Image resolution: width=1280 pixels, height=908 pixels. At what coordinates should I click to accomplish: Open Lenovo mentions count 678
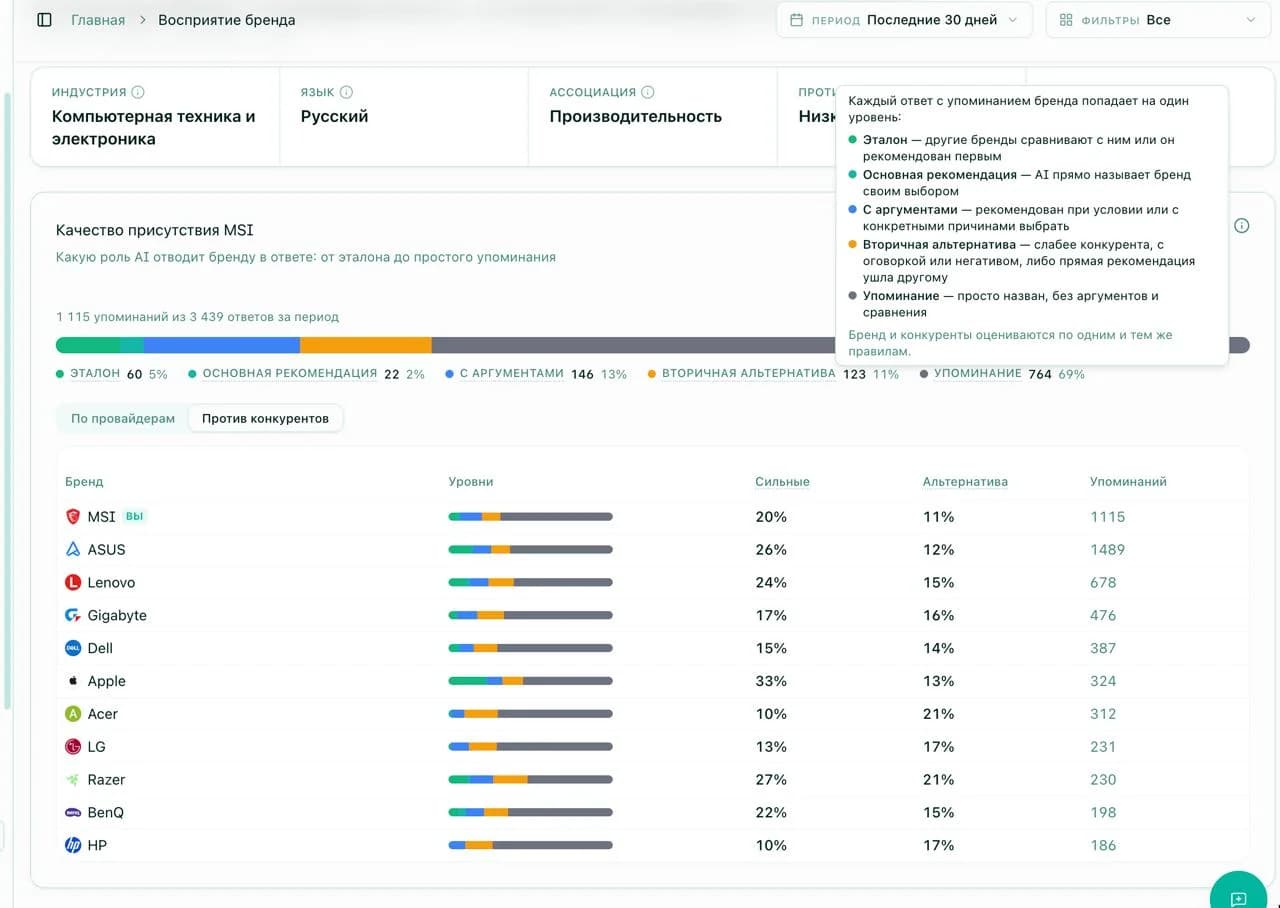(x=1103, y=583)
